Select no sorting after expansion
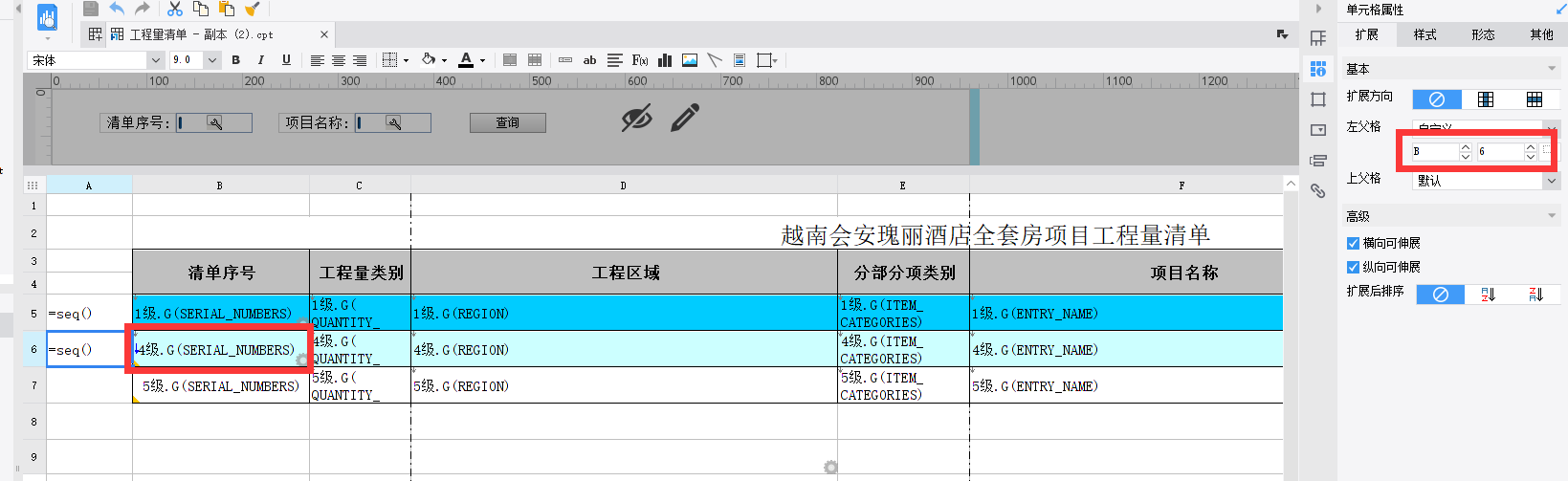Viewport: 1568px width, 481px height. click(1440, 295)
